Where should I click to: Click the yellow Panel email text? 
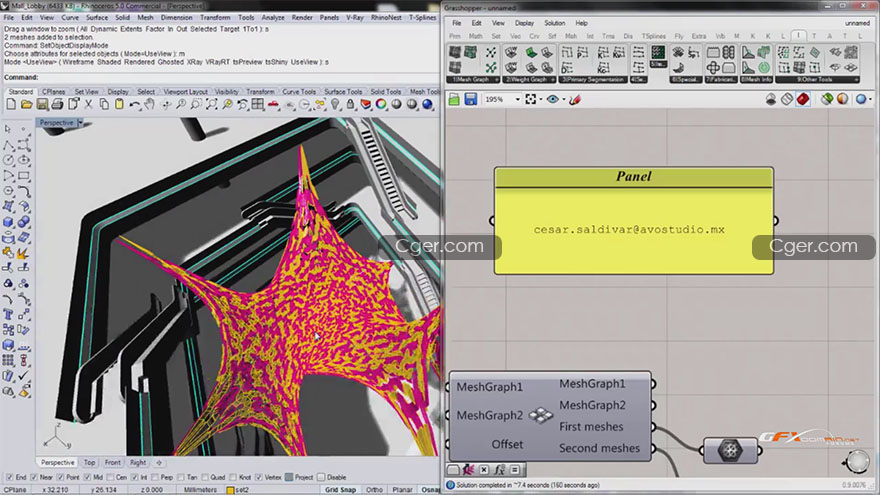coord(629,230)
